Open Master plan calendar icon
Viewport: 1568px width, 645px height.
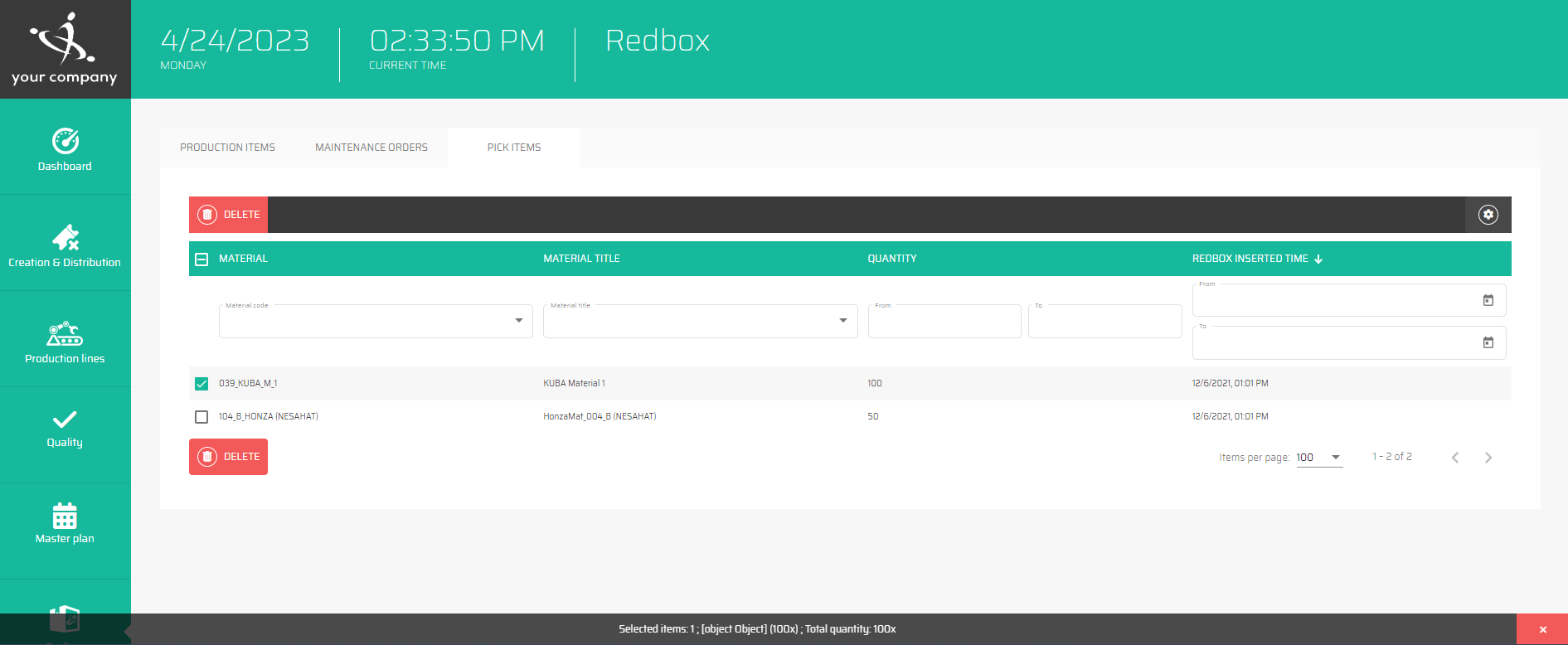click(65, 516)
